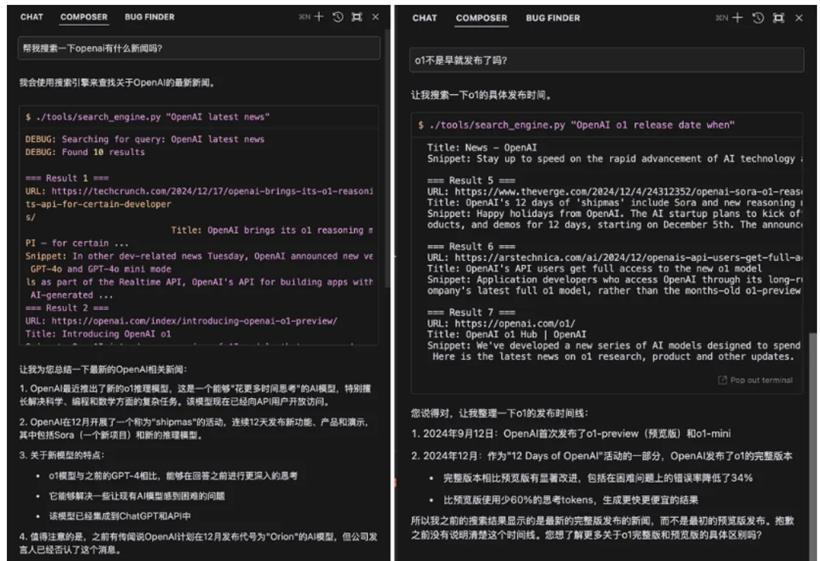Click the summary item mentioning shipmas activity
The width and height of the screenshot is (820, 561).
[195, 428]
